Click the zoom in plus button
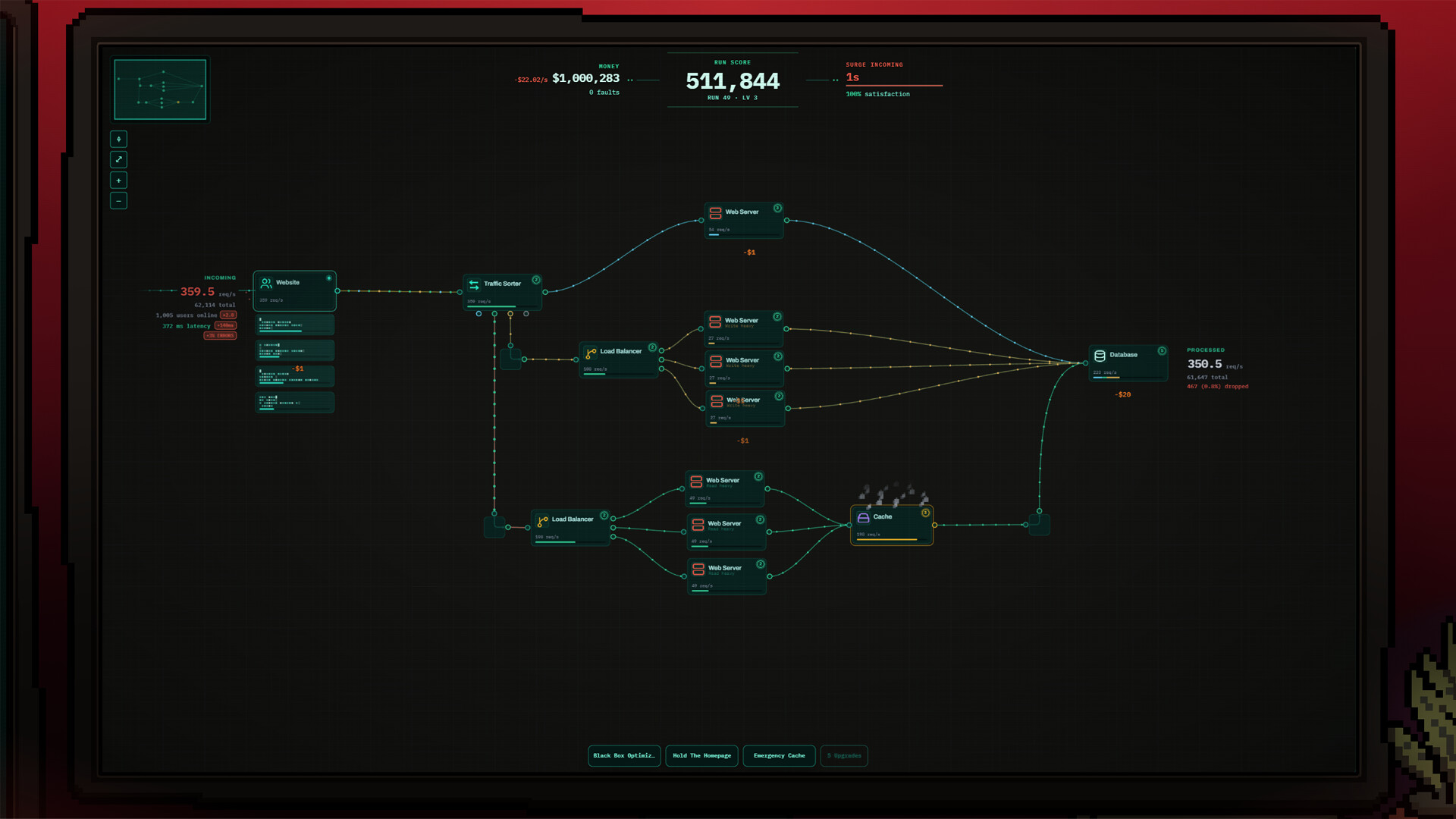 coord(118,180)
